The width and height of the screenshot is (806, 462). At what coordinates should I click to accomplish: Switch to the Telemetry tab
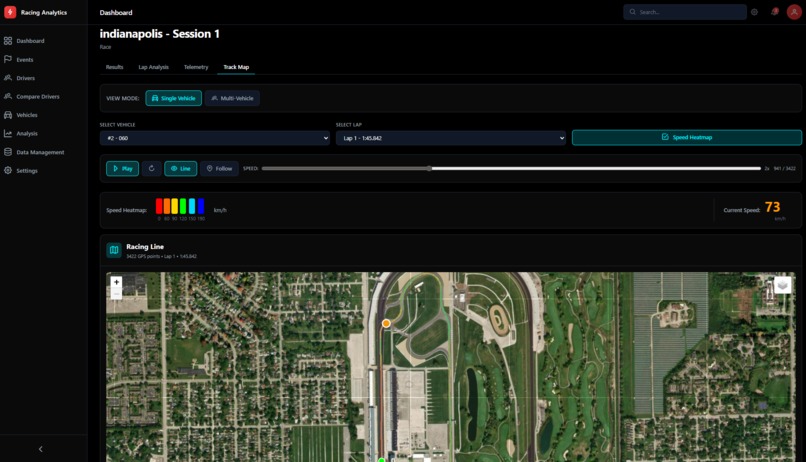(196, 67)
